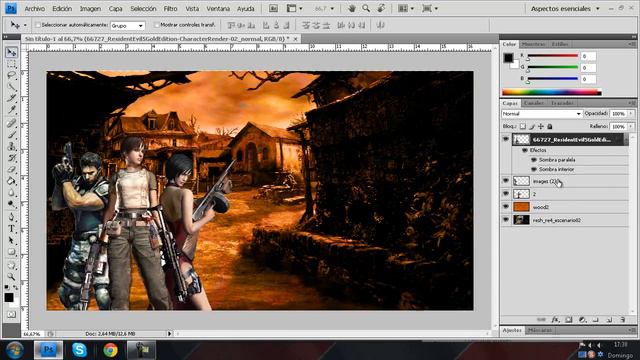Select the Path Selection tool
The width and height of the screenshot is (640, 360).
pos(11,240)
